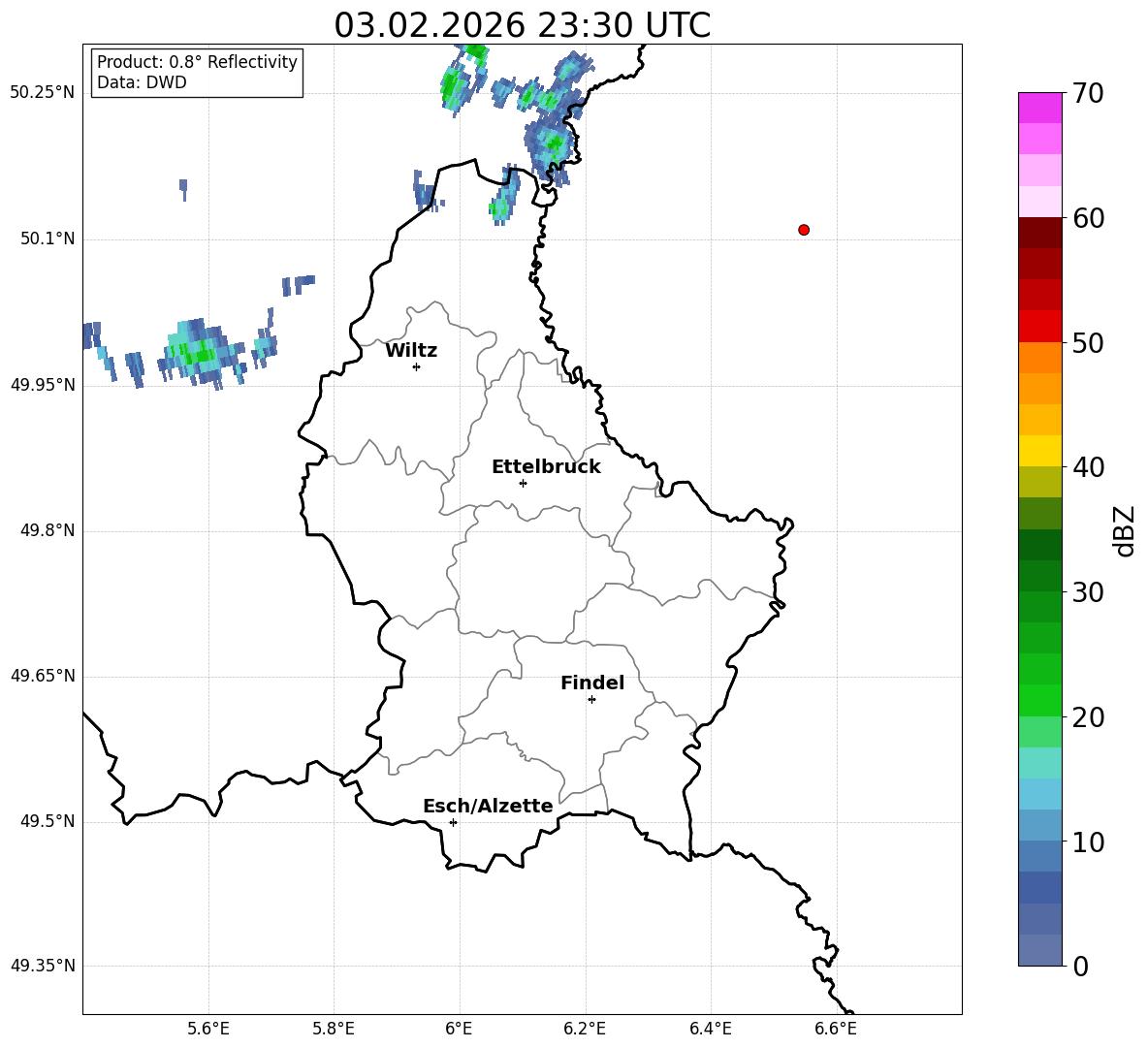Click the '5.8°E' longitude label
Image resolution: width=1148 pixels, height=1048 pixels.
(334, 1029)
